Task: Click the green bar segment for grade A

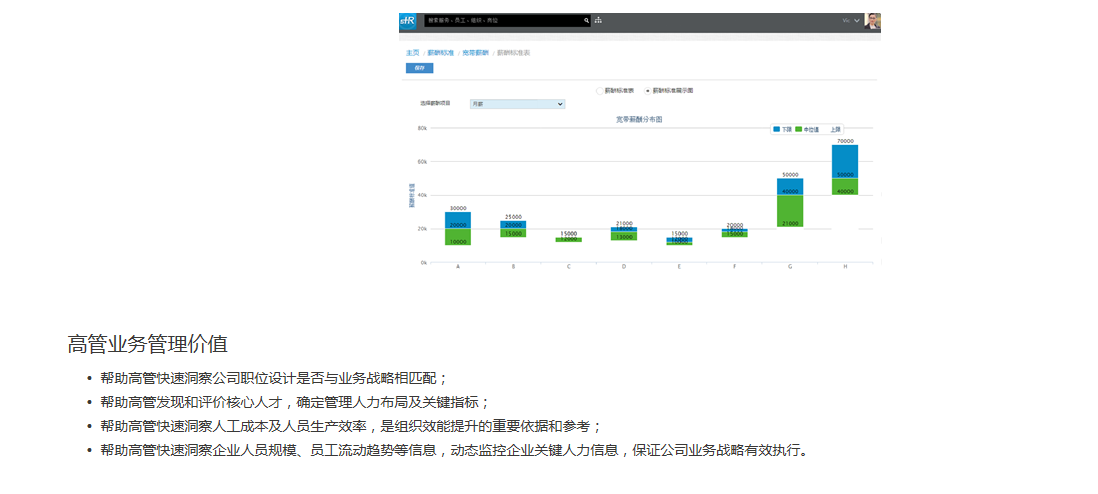Action: (458, 237)
